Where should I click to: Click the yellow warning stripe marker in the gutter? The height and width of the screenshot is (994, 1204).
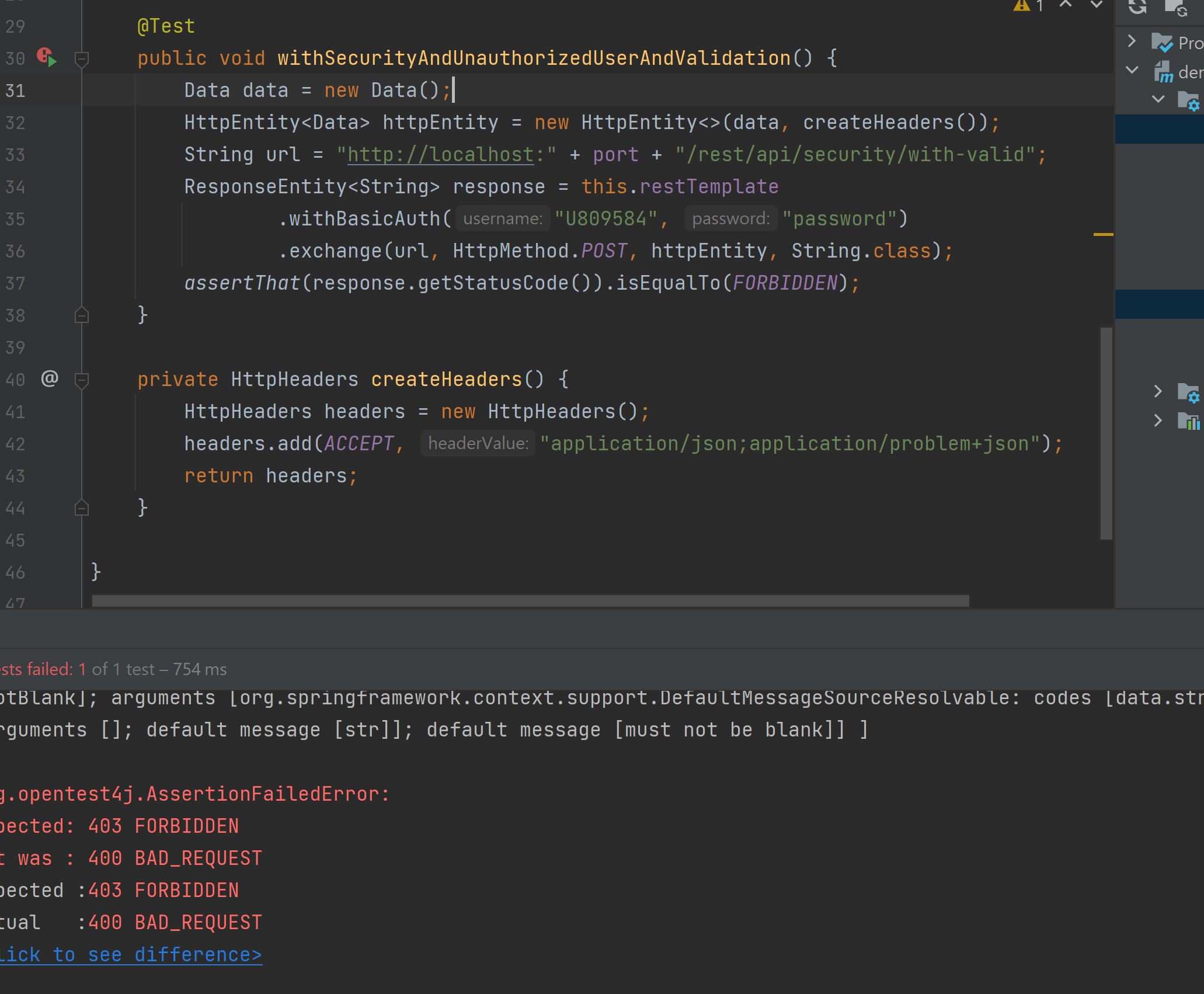pos(1103,234)
